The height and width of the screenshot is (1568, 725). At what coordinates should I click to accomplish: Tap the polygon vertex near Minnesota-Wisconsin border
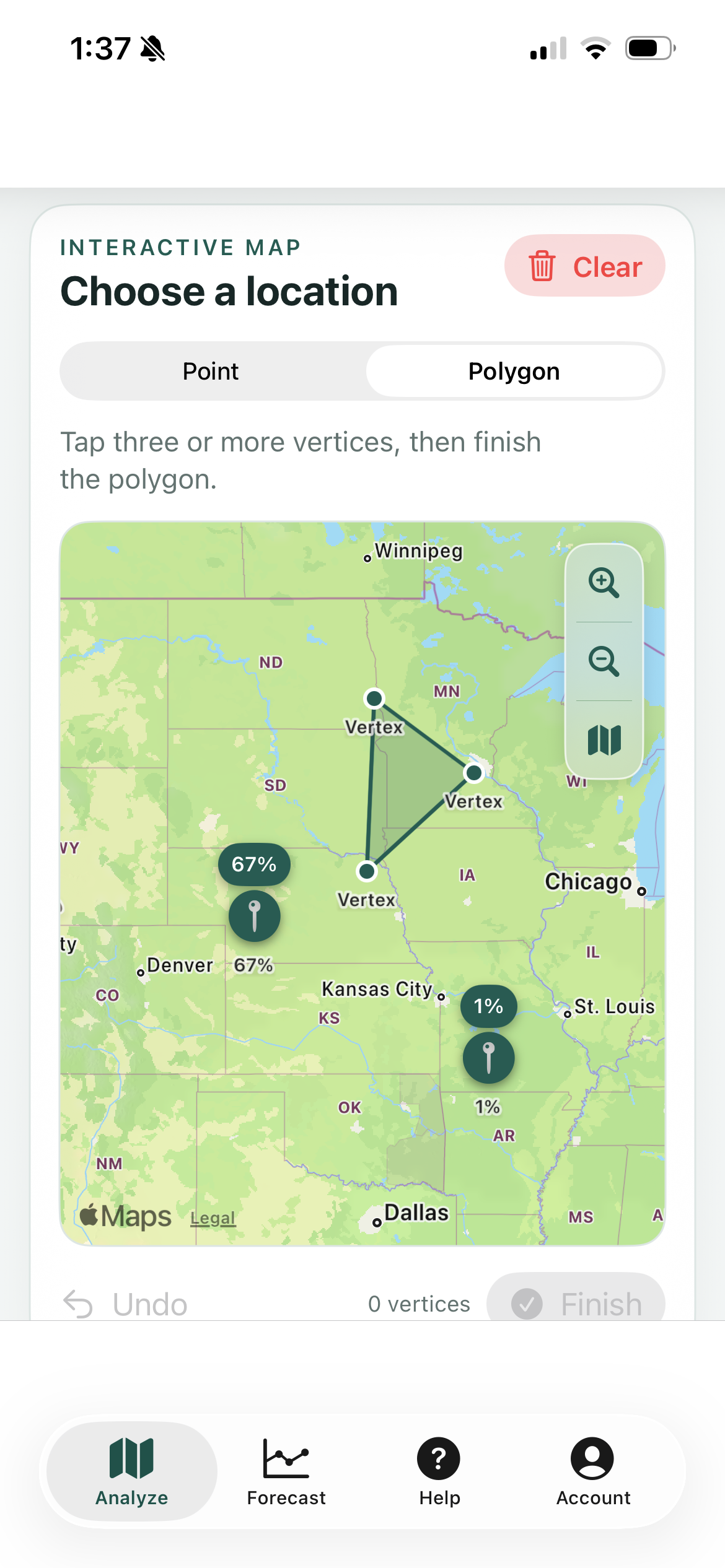(x=474, y=772)
